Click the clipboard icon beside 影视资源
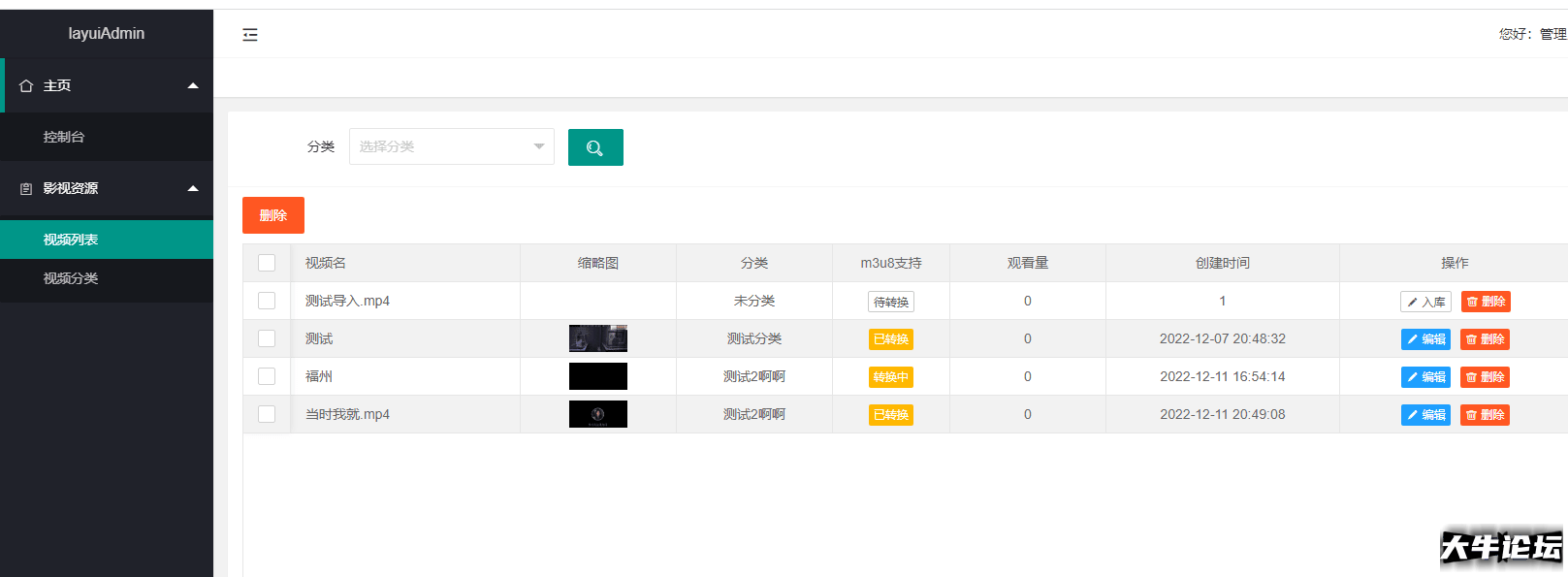 click(26, 188)
